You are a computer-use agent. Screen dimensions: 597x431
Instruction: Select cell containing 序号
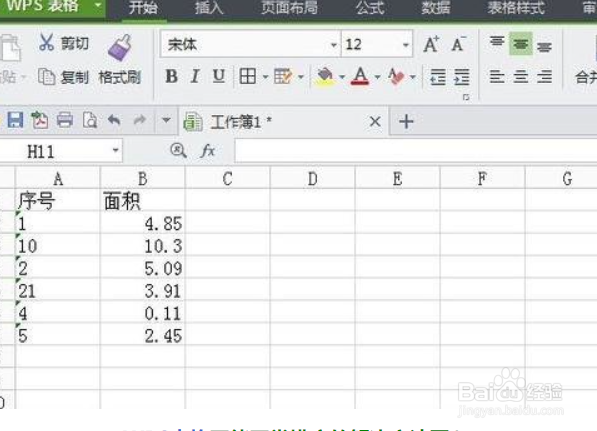point(57,200)
